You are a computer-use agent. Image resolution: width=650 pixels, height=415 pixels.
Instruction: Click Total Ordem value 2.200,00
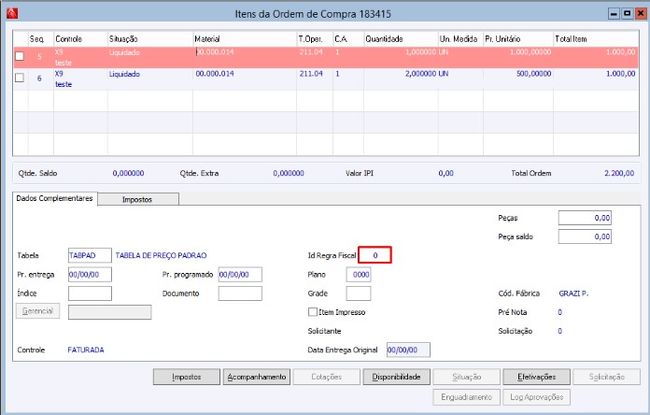pos(619,173)
